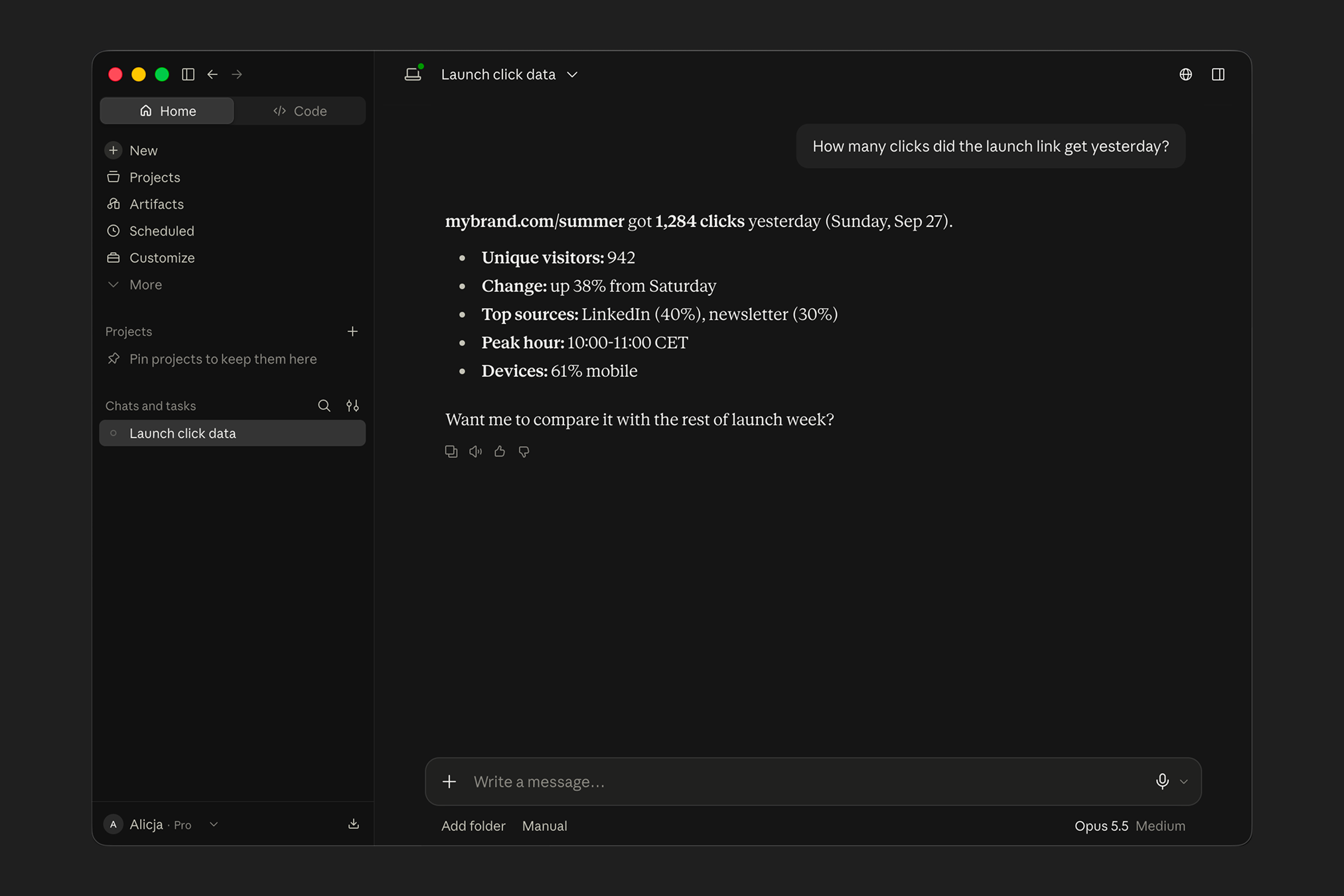Add a new project with plus icon

[x=352, y=331]
